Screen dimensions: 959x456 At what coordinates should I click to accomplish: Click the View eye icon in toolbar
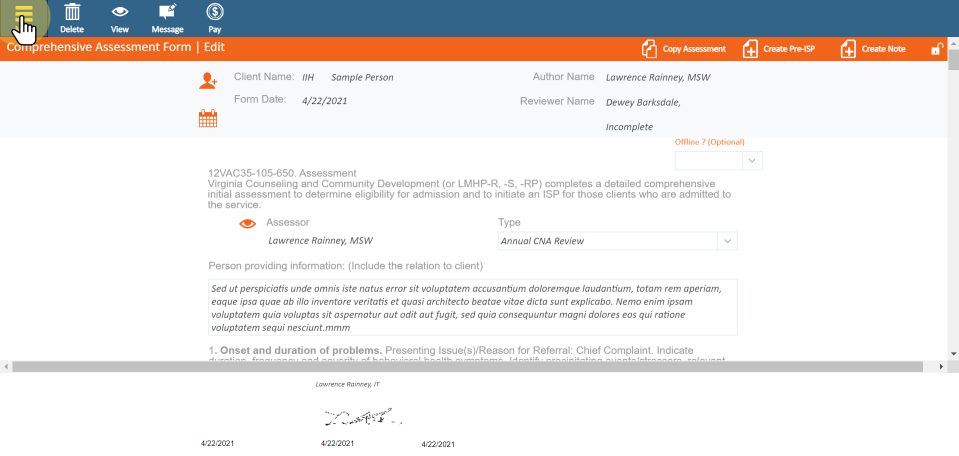(x=120, y=18)
